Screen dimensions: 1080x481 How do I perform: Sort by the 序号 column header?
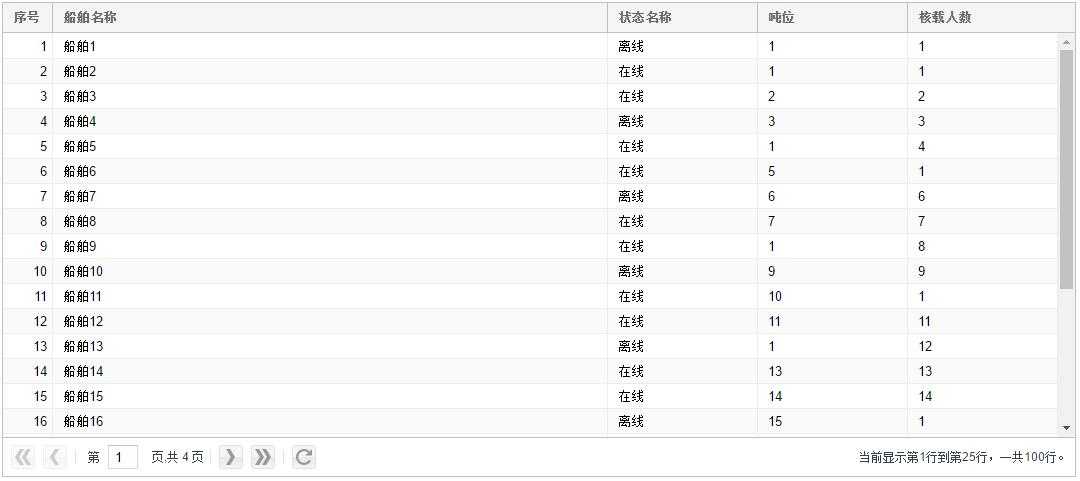(28, 18)
